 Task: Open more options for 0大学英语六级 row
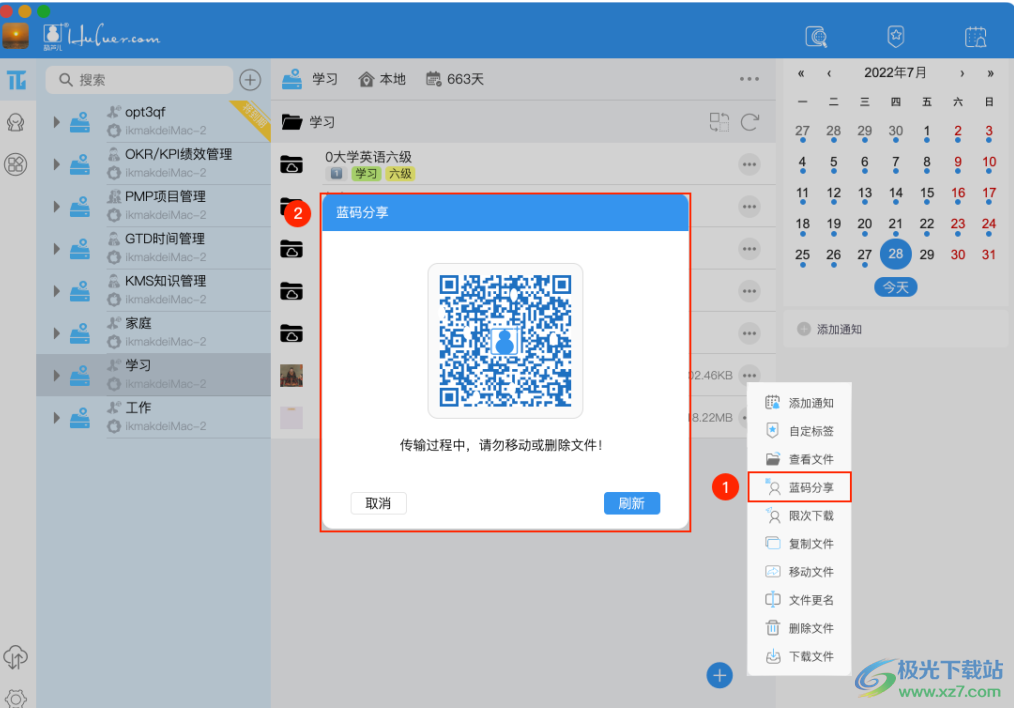tap(750, 164)
